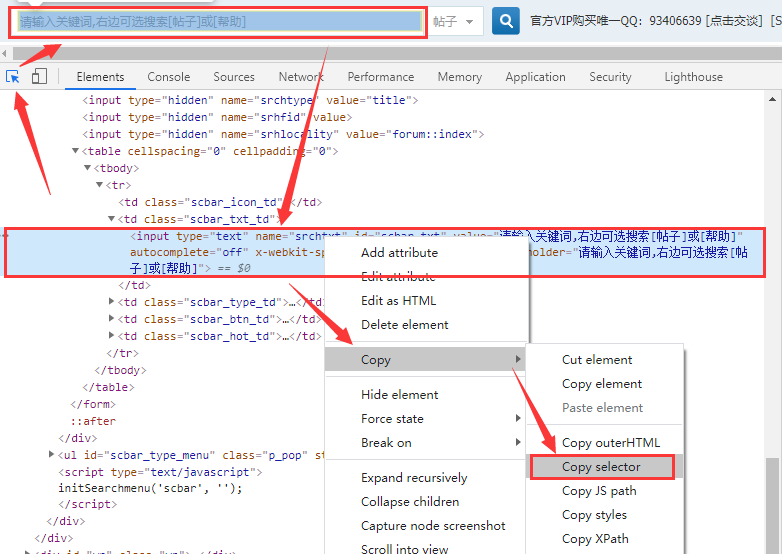
Task: Click the 点击交谈 link
Action: 732,21
